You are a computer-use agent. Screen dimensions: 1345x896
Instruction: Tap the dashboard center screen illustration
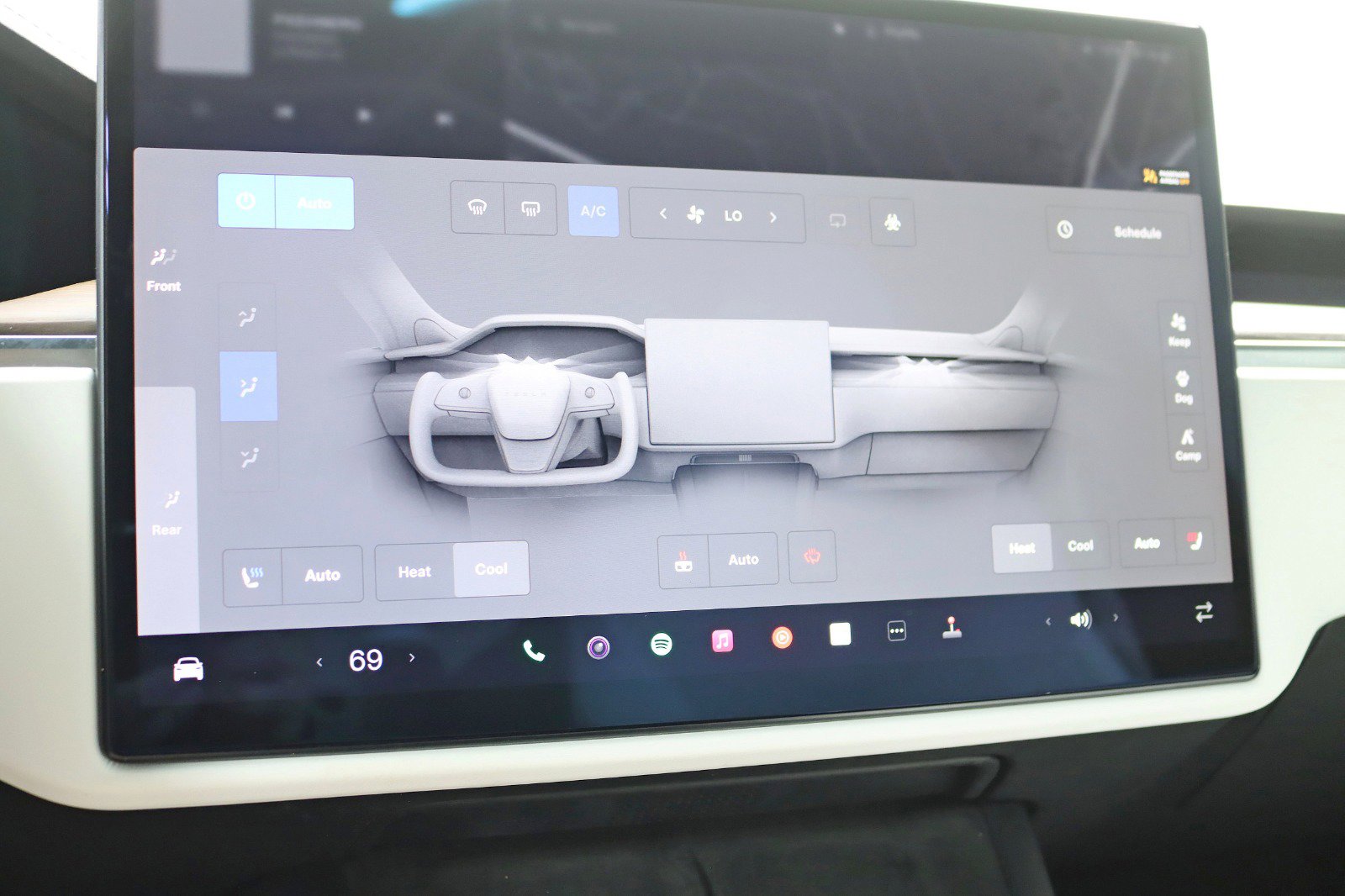click(x=739, y=382)
